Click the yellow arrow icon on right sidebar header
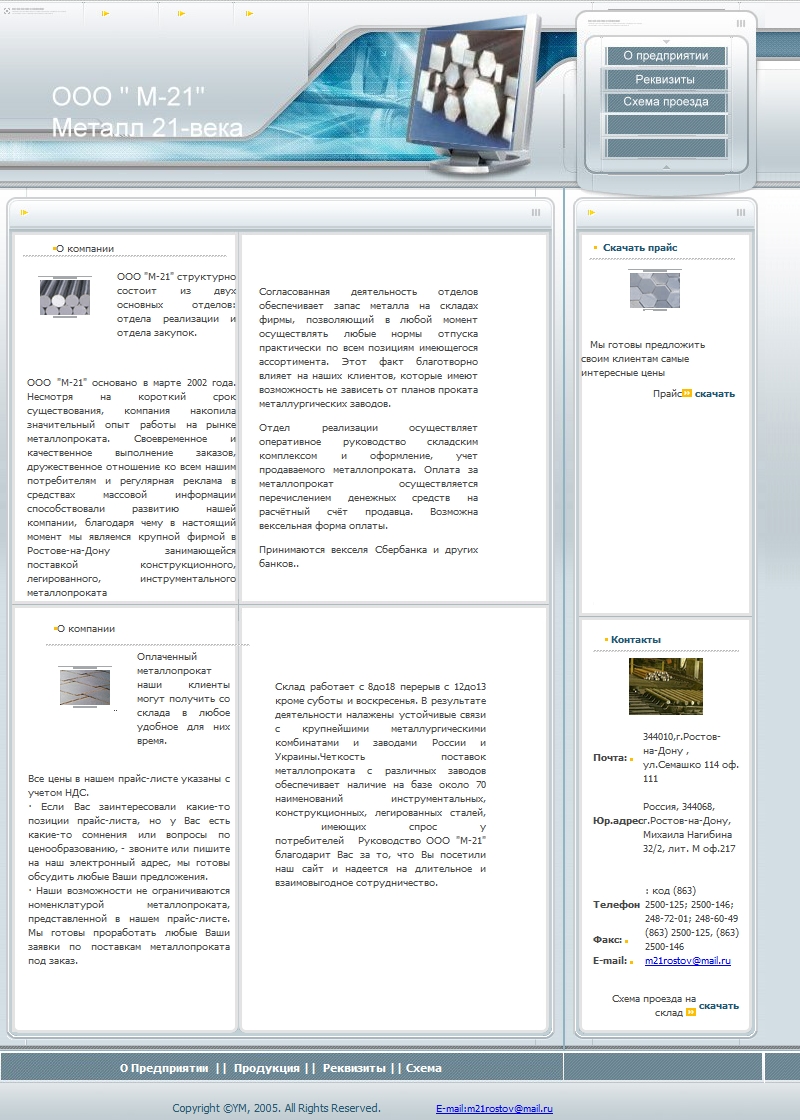Viewport: 800px width, 1120px height. (x=591, y=212)
